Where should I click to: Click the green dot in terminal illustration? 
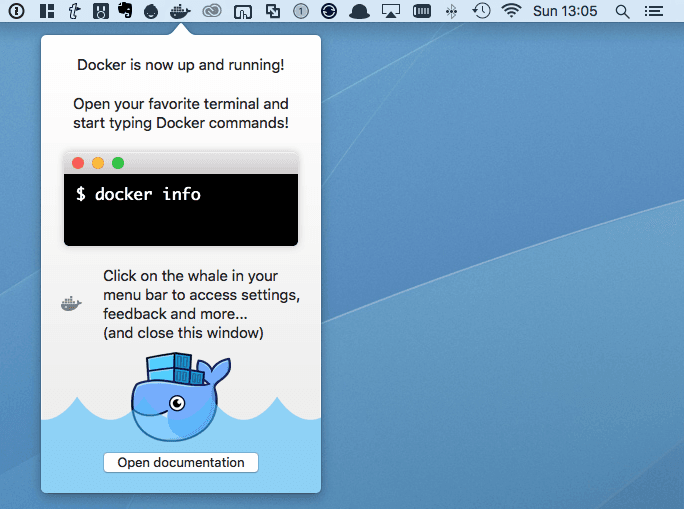[x=118, y=163]
